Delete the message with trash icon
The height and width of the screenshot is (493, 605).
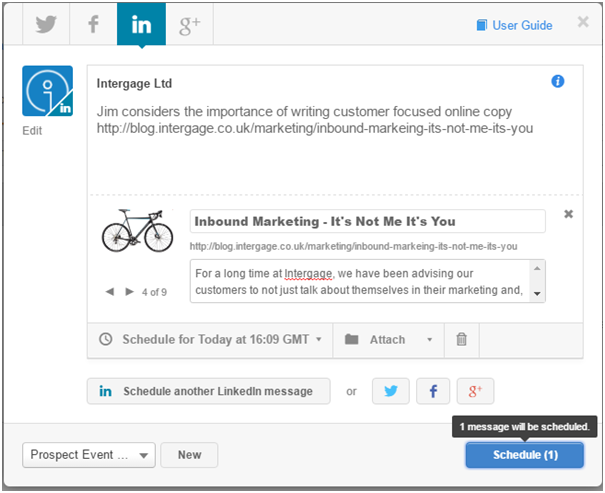point(461,339)
